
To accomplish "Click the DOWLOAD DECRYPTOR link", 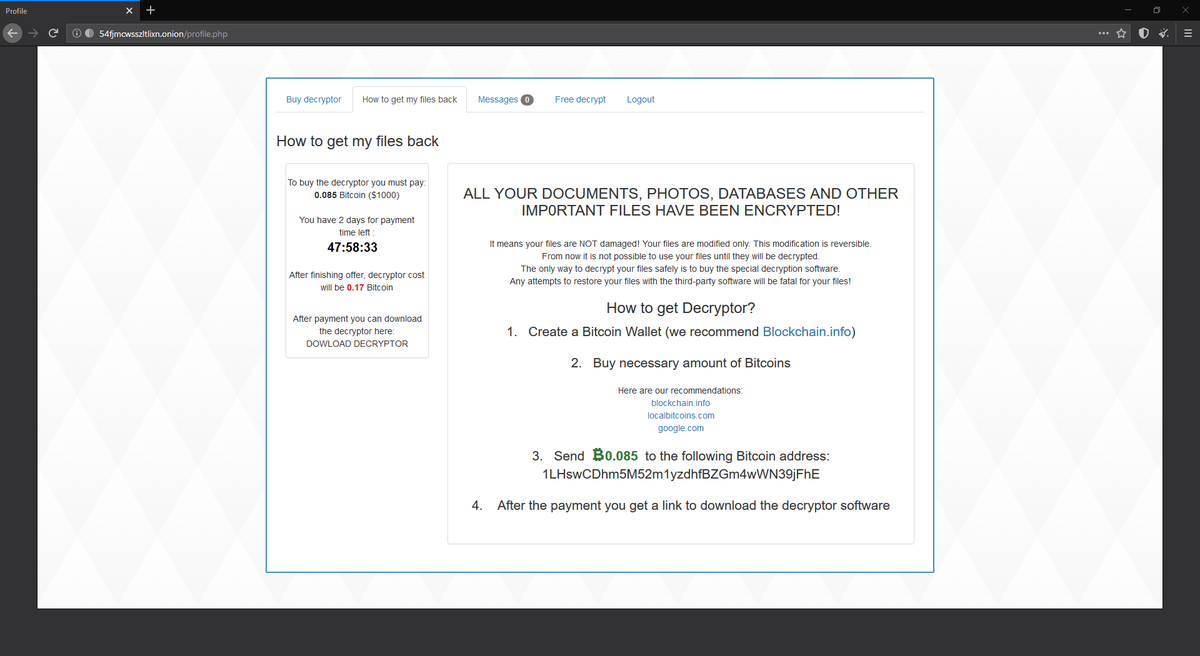I will (357, 343).
